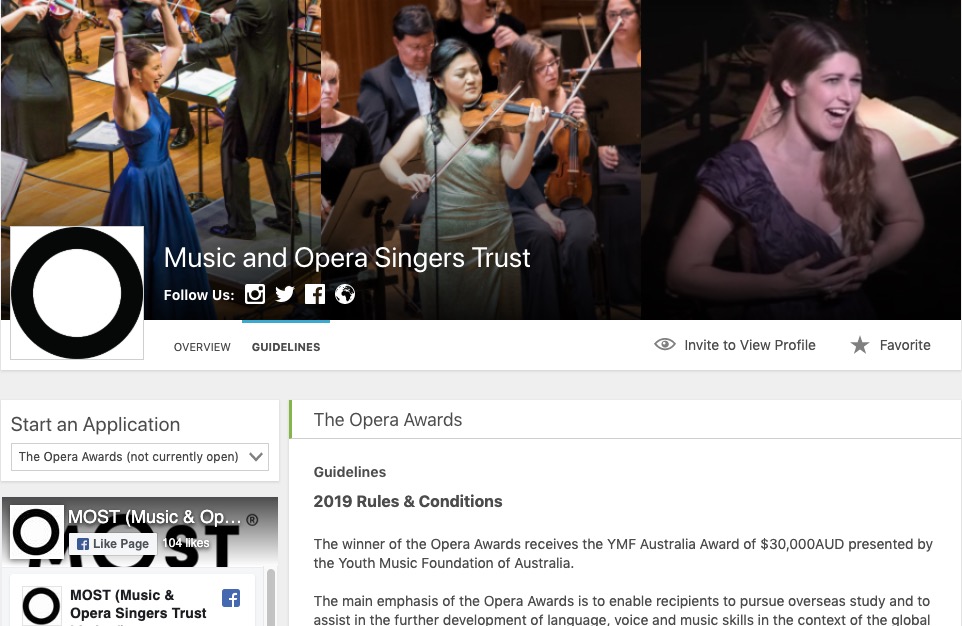Select the Guidelines tab
962x626 pixels.
click(x=286, y=347)
